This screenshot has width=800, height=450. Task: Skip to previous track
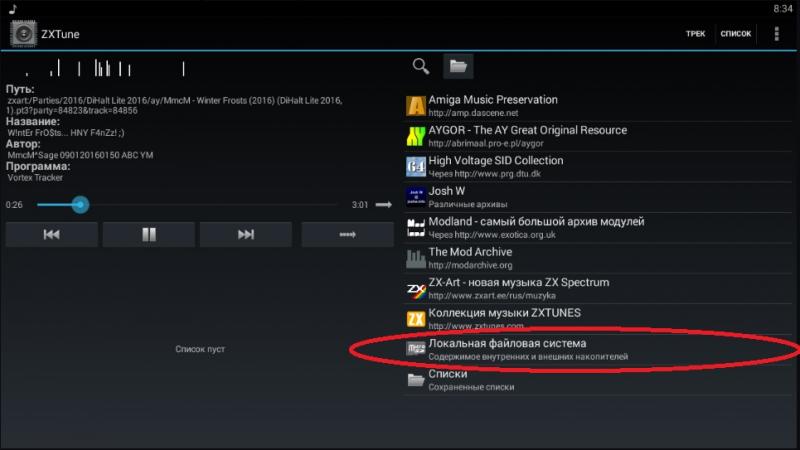[52, 235]
